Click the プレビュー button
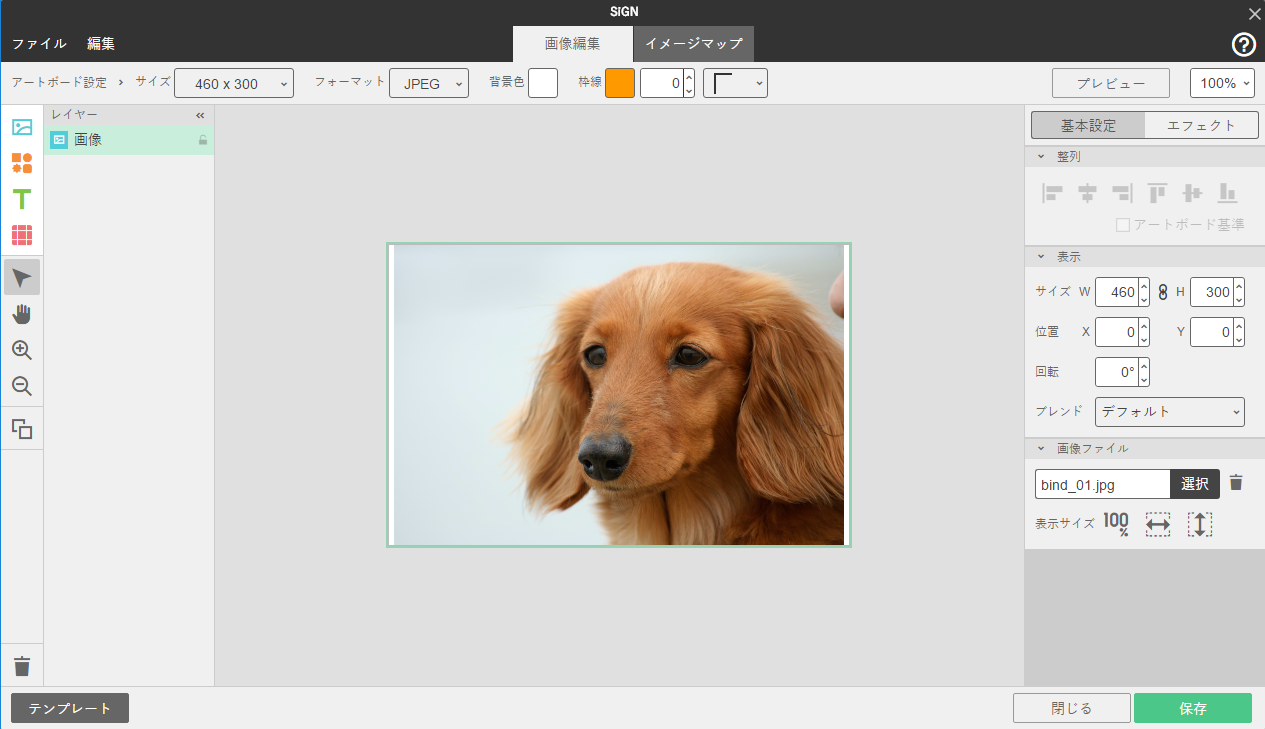1265x729 pixels. point(1111,83)
